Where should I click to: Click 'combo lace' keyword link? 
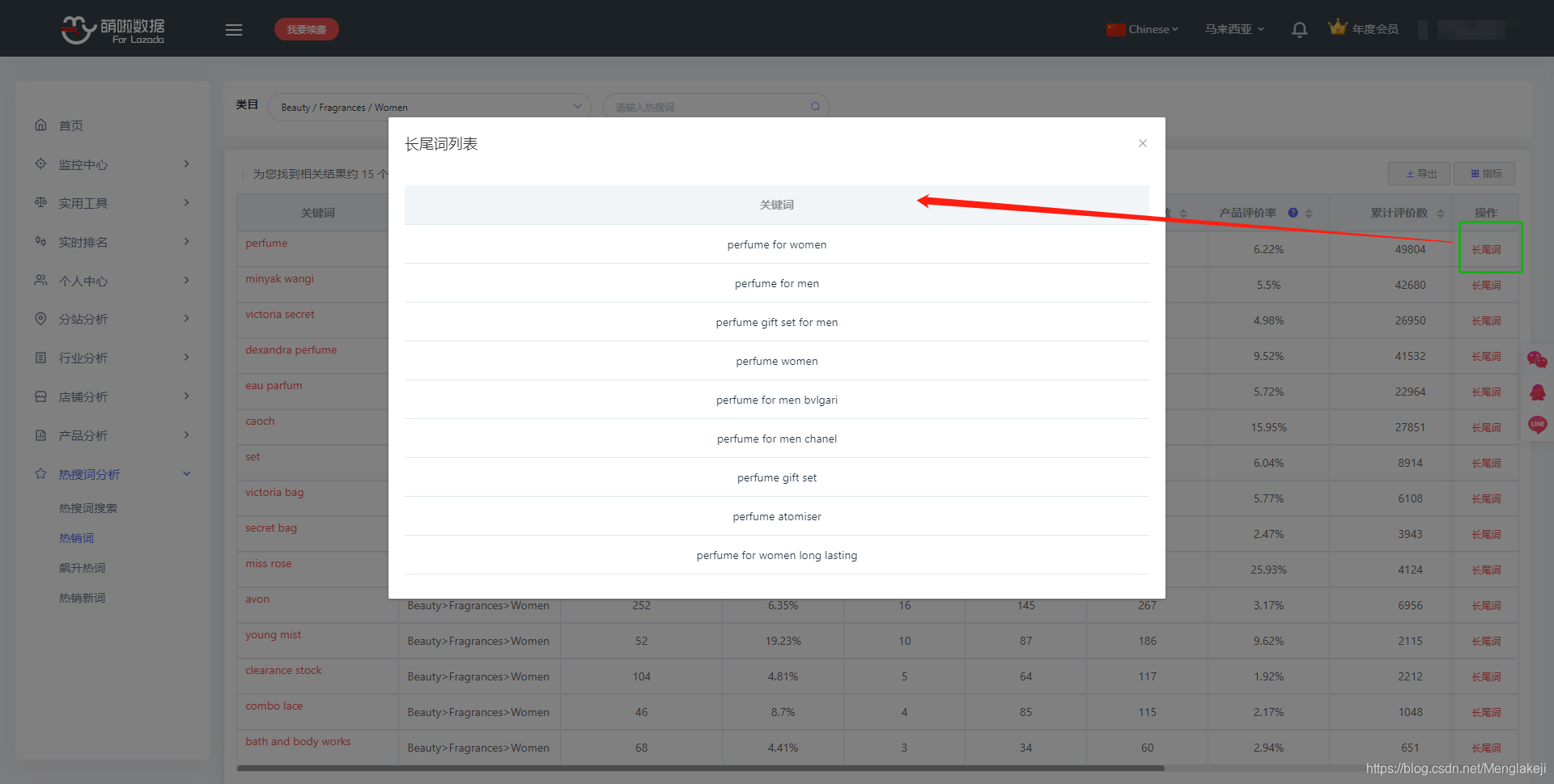click(274, 706)
